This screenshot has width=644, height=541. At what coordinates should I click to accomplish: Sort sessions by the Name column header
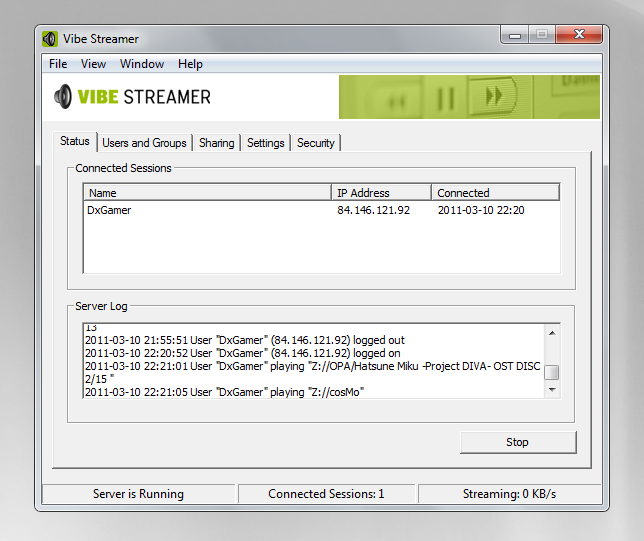click(207, 193)
